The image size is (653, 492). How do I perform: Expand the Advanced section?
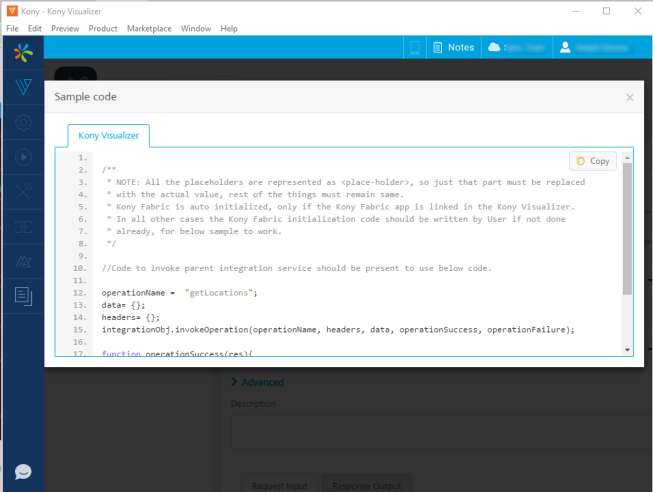point(257,382)
